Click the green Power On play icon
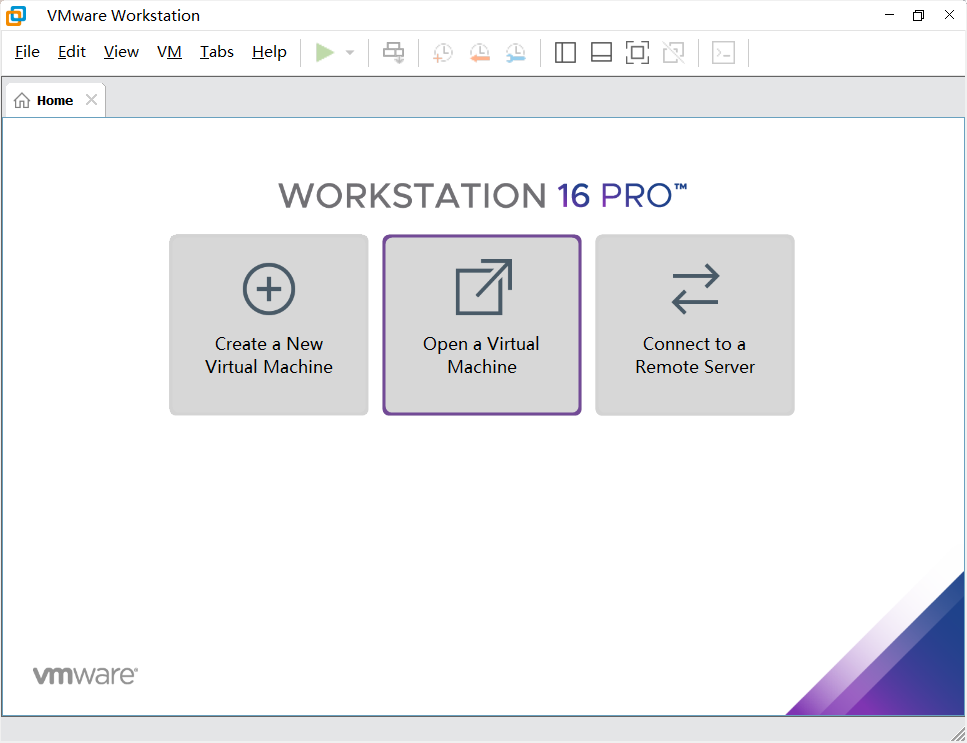967x743 pixels. pos(324,52)
